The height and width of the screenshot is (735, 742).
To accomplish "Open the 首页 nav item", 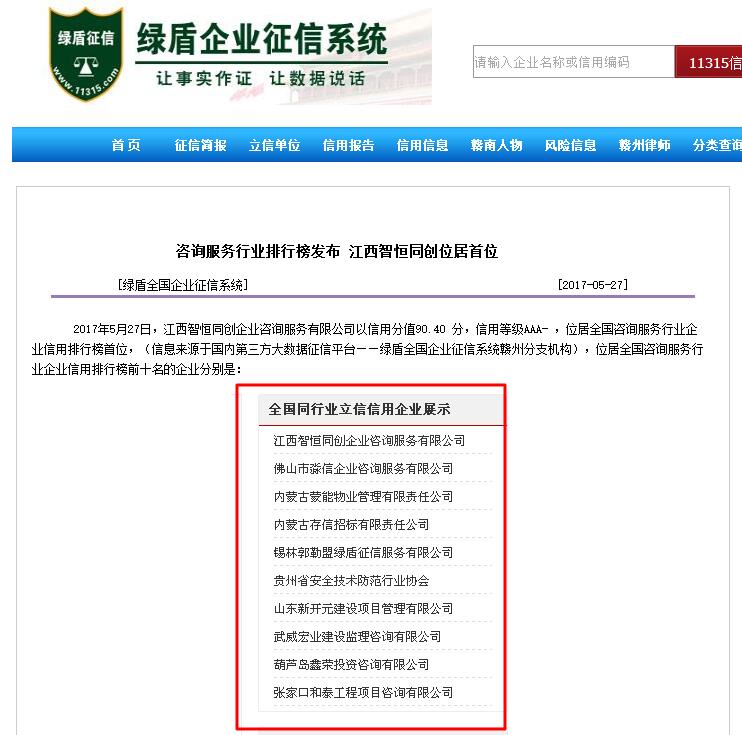I will tap(126, 145).
